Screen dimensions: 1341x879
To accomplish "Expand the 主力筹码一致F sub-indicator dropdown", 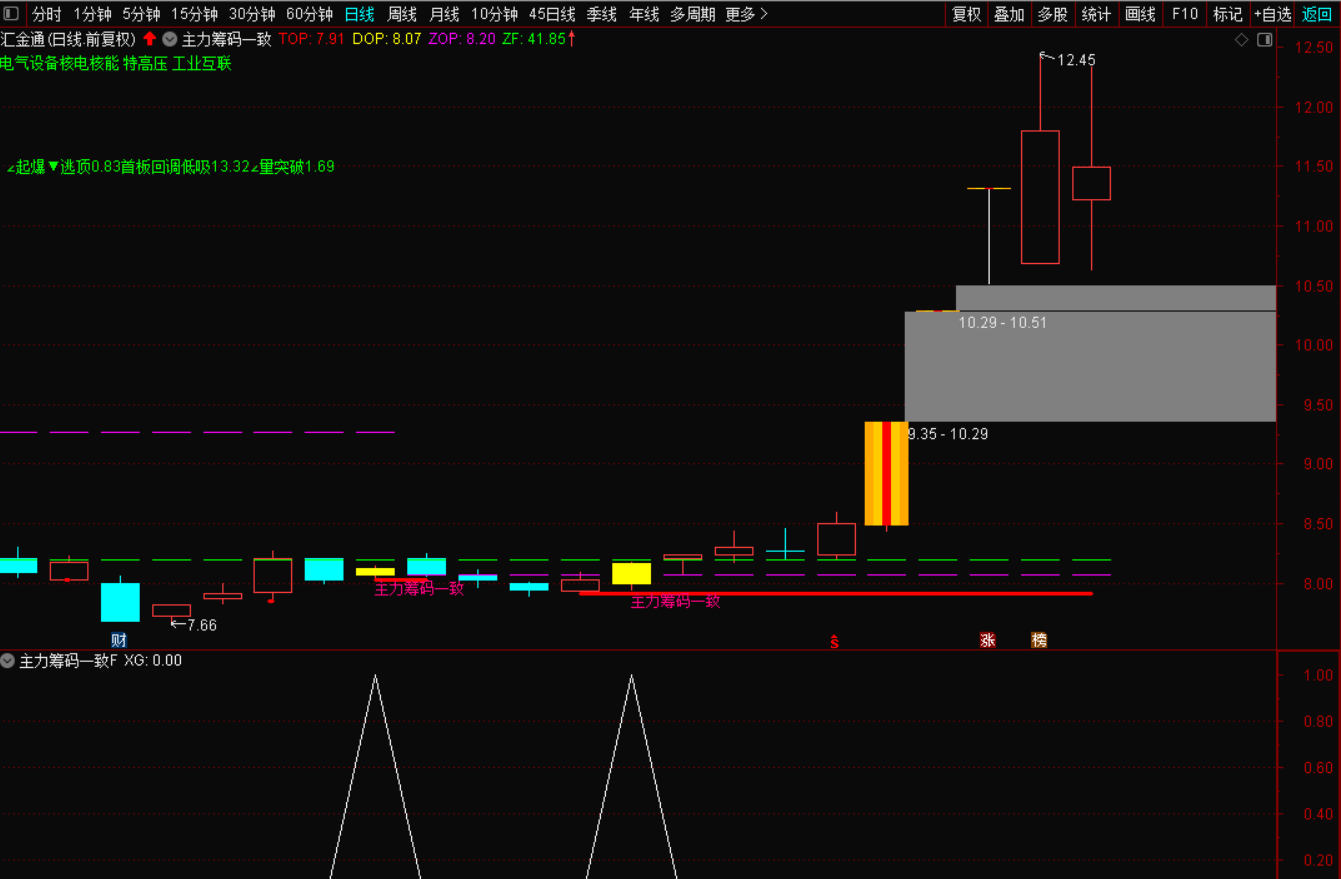I will click(8, 660).
